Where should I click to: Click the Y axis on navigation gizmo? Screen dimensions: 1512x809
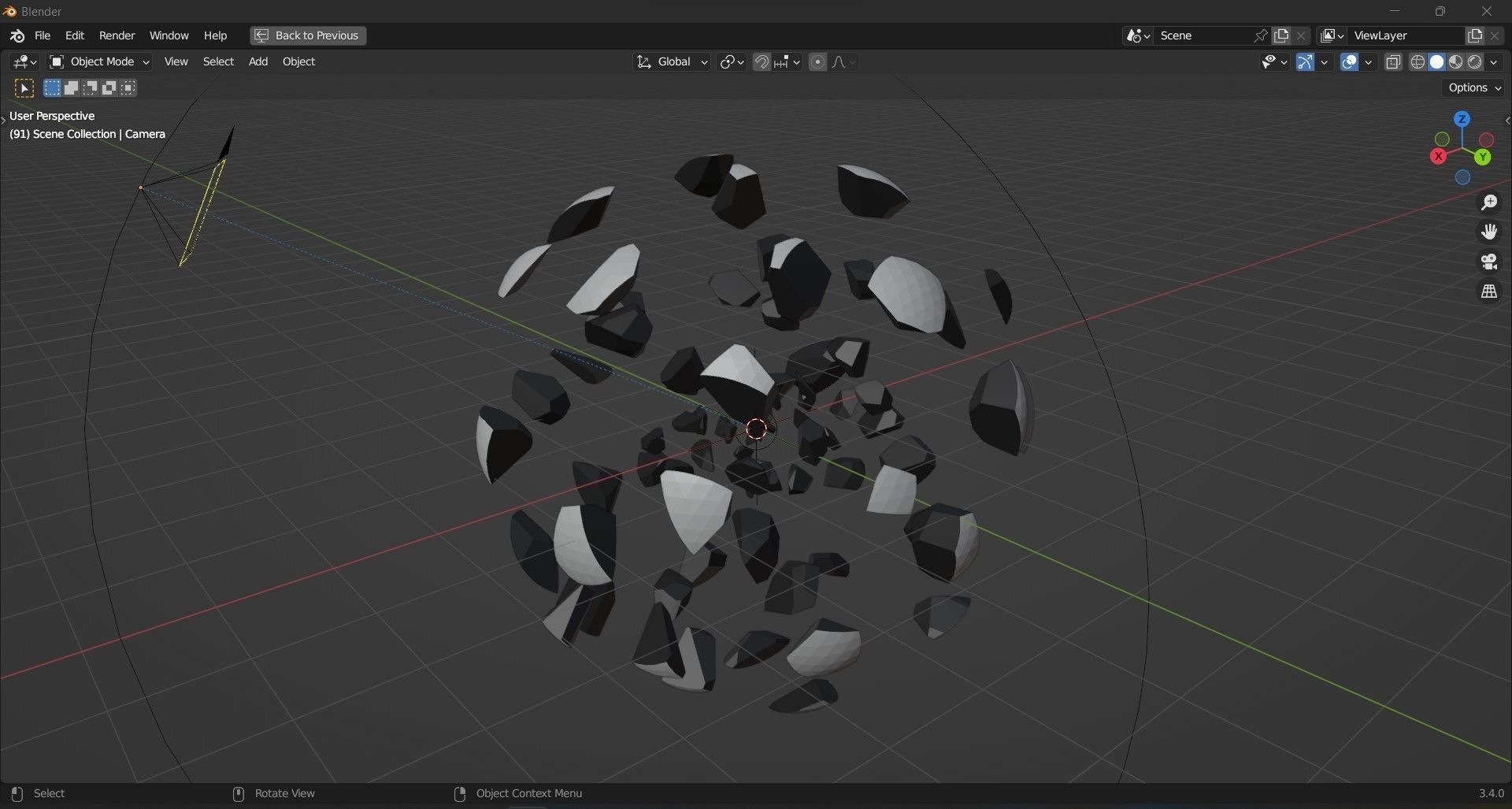[x=1483, y=158]
